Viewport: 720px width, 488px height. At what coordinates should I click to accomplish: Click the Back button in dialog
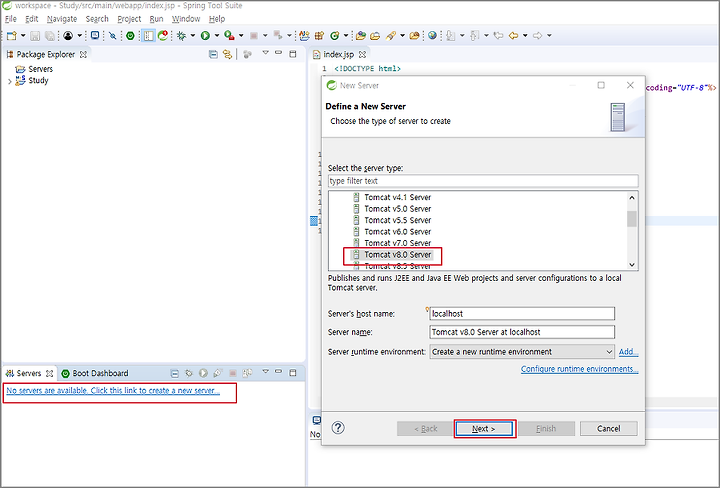tap(425, 429)
